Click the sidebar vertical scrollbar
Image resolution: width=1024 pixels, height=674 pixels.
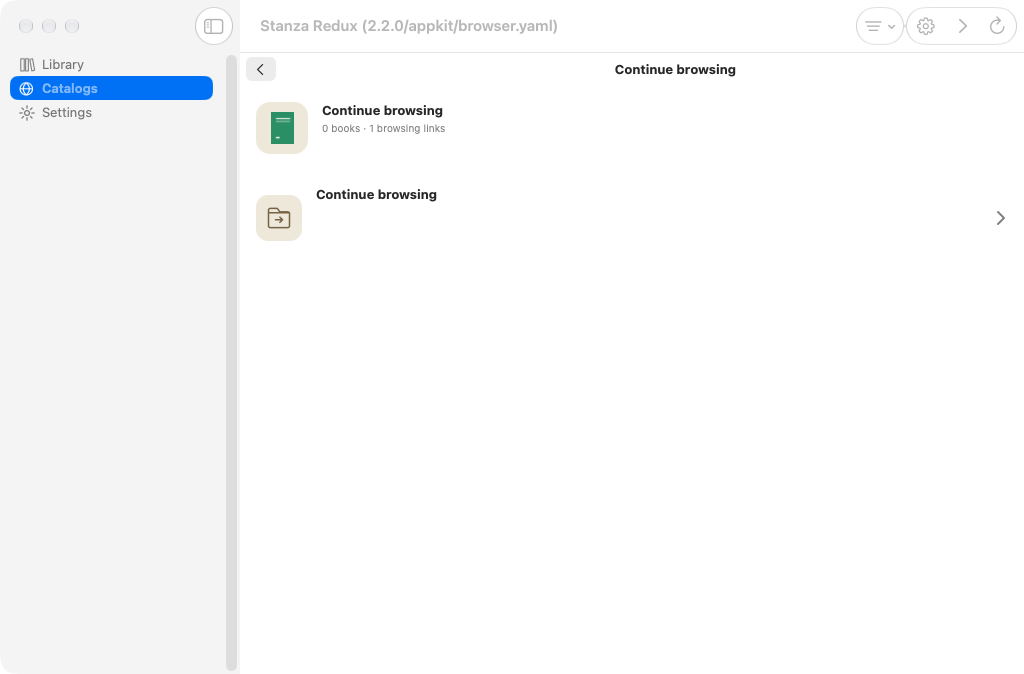[231, 362]
